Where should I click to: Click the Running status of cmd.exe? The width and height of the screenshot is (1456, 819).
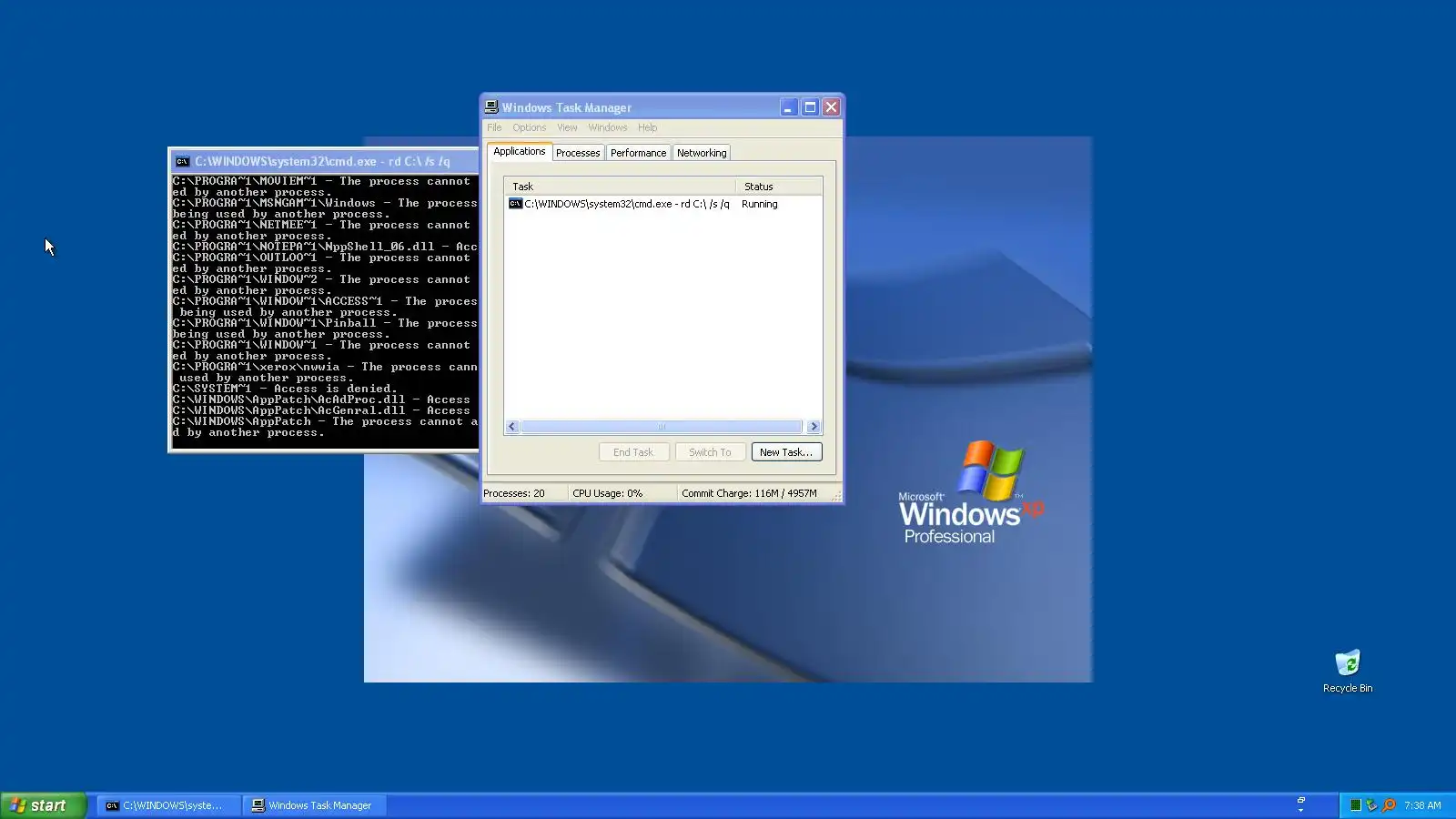coord(760,204)
